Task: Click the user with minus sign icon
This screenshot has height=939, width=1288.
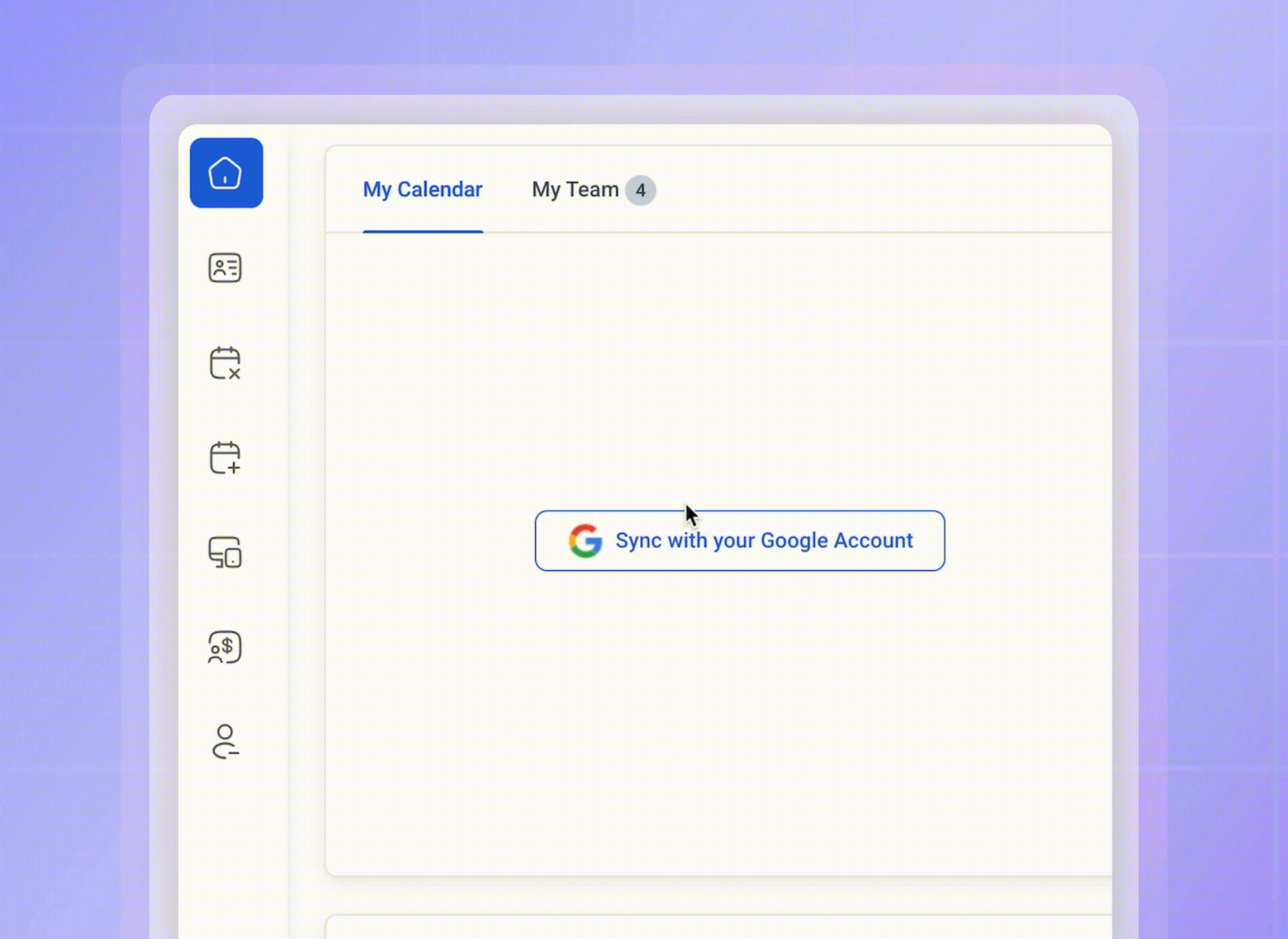Action: click(225, 741)
